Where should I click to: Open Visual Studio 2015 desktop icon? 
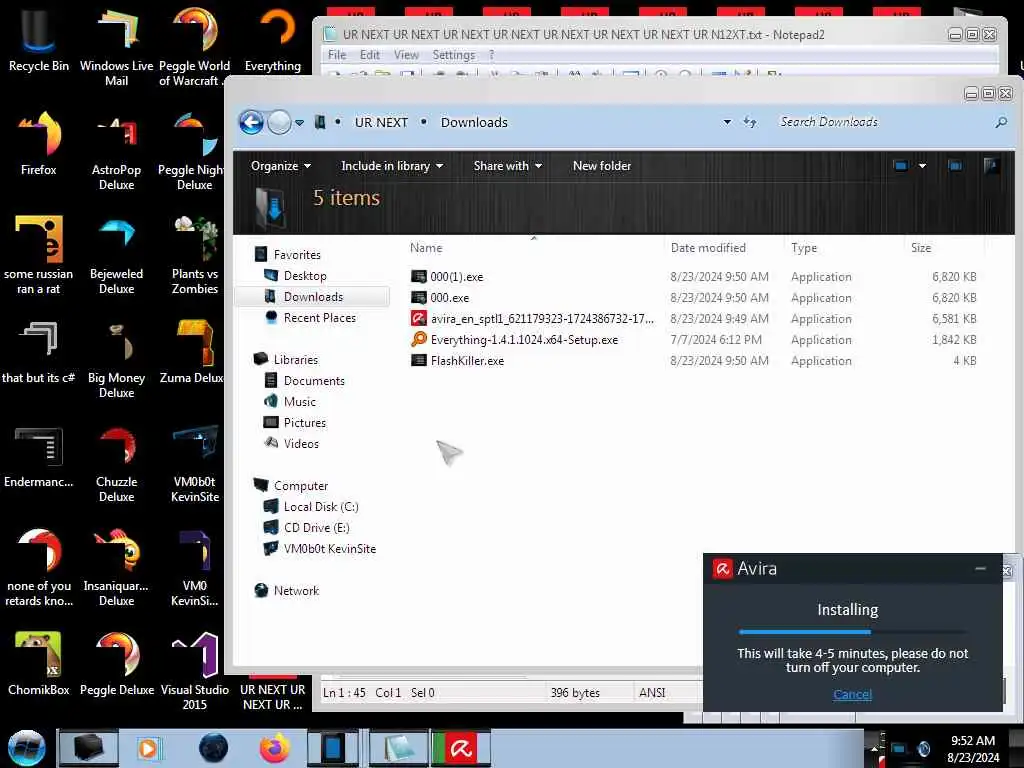[x=195, y=671]
